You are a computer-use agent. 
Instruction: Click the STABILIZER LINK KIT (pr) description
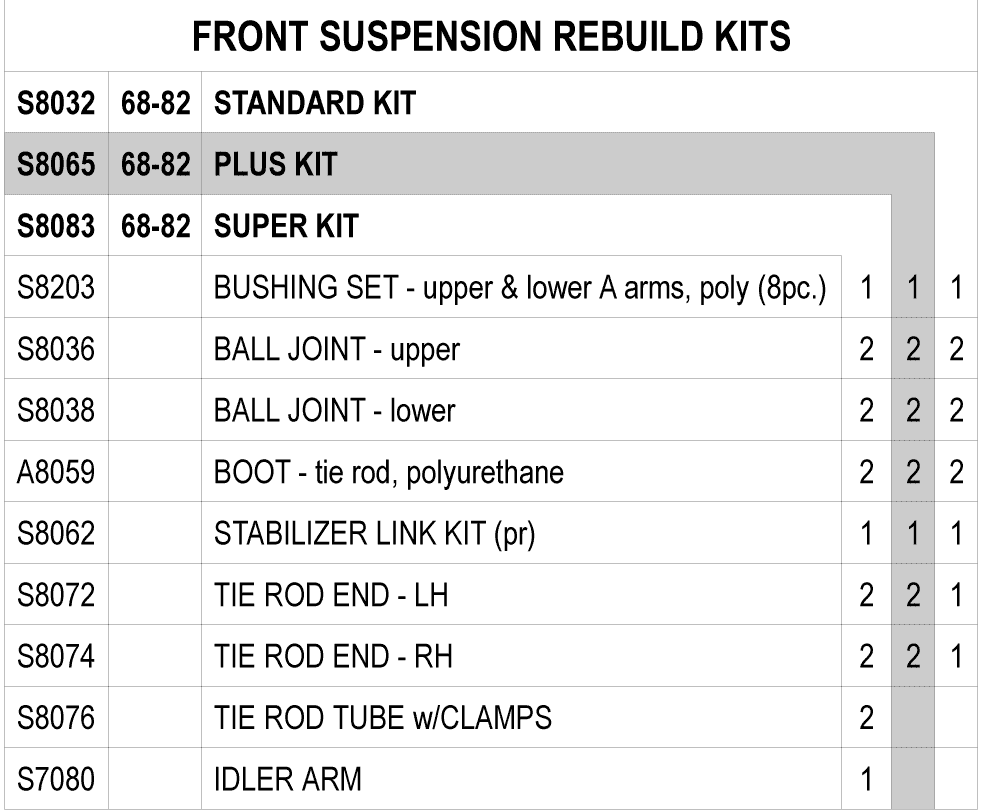click(x=375, y=534)
